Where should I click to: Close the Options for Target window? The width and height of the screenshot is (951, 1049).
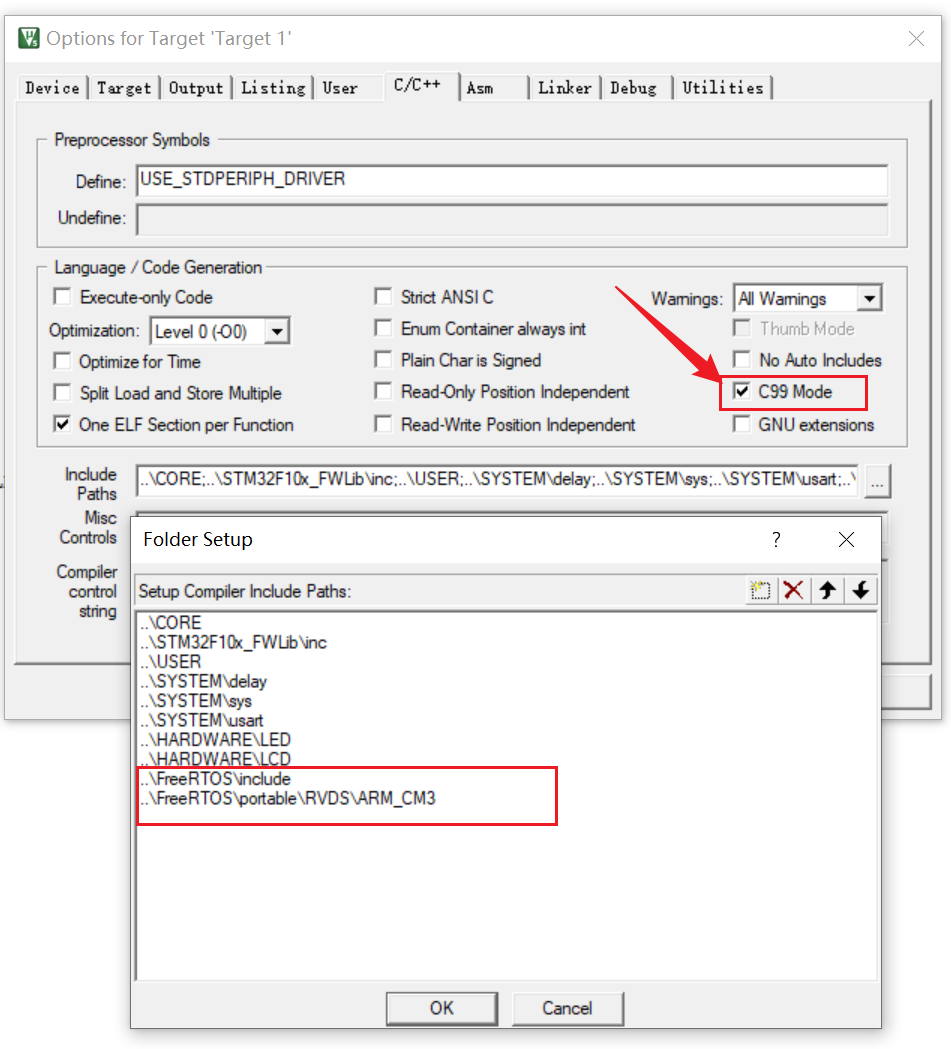pos(915,39)
